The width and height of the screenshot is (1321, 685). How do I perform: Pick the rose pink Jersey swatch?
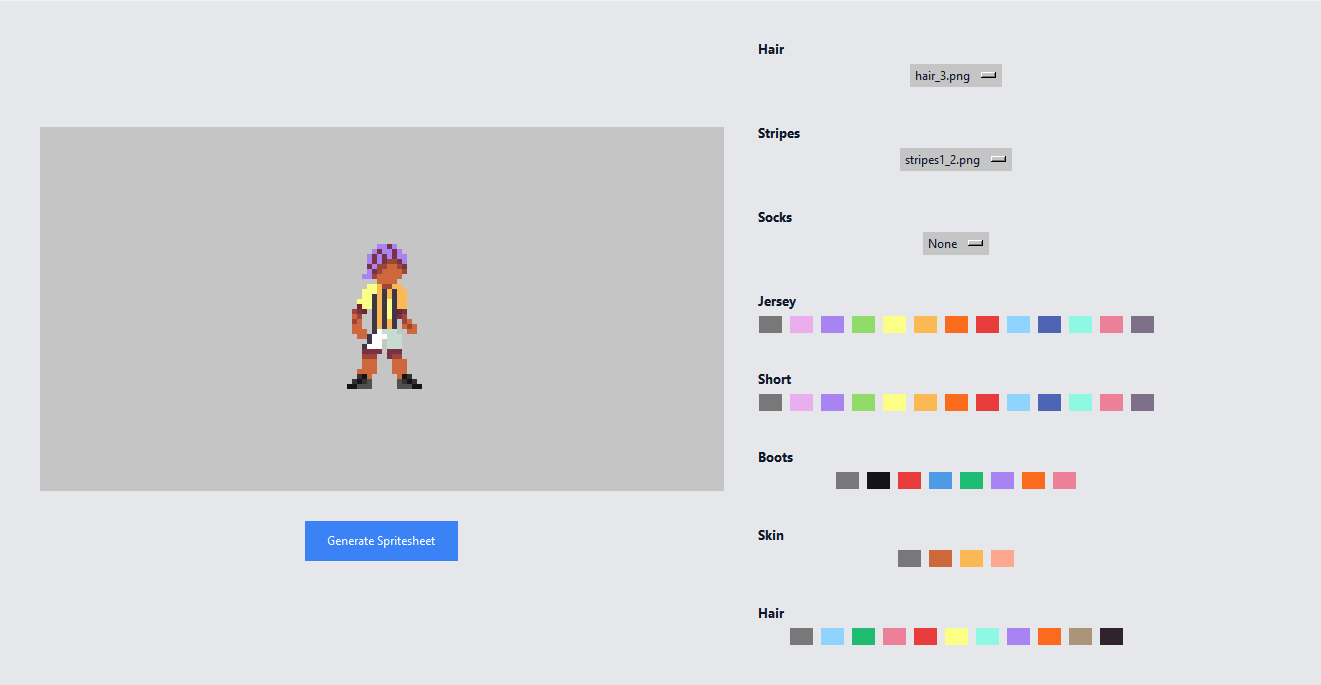[x=1111, y=325]
